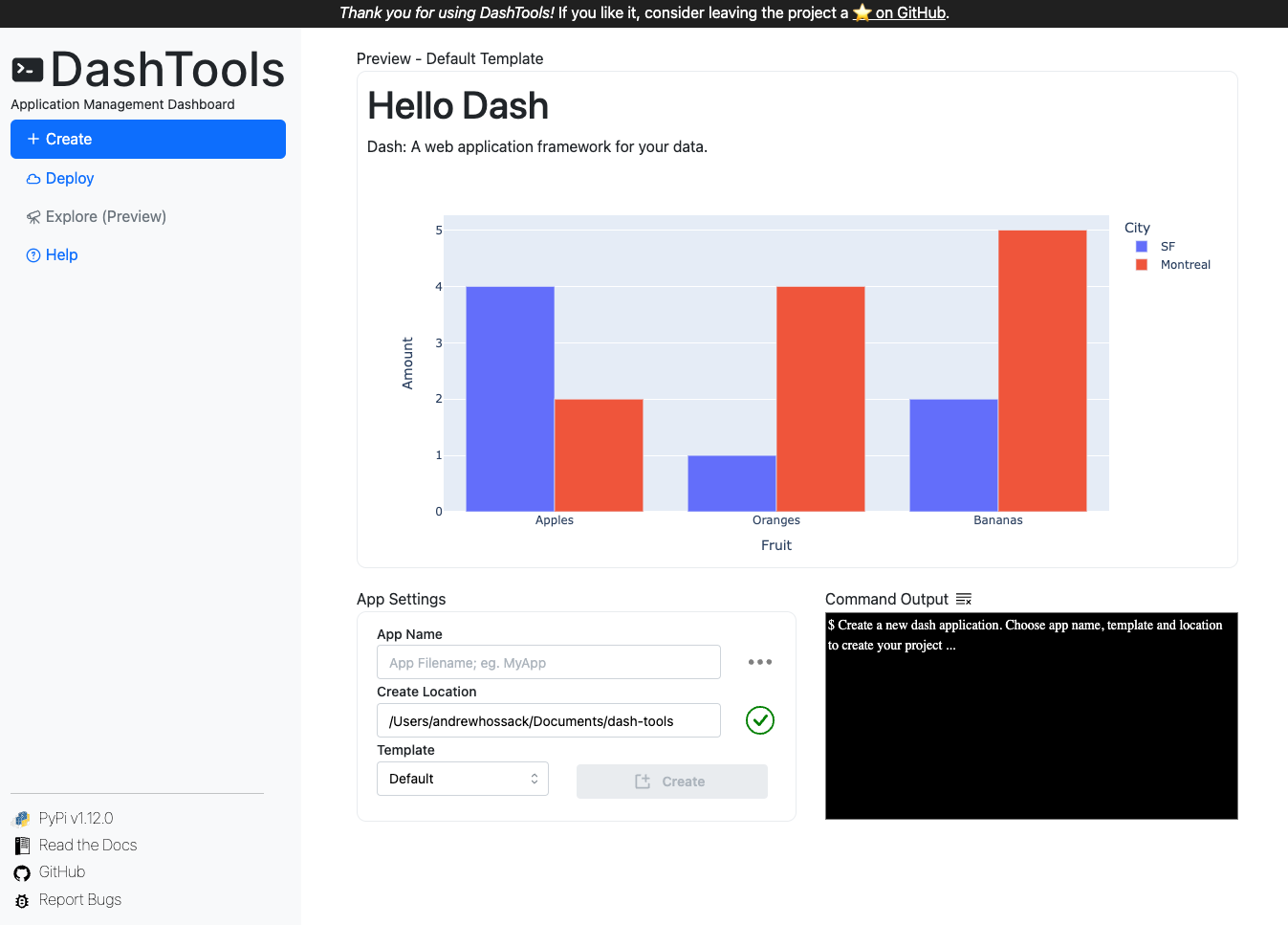Click the clear Command Output icon

click(963, 599)
